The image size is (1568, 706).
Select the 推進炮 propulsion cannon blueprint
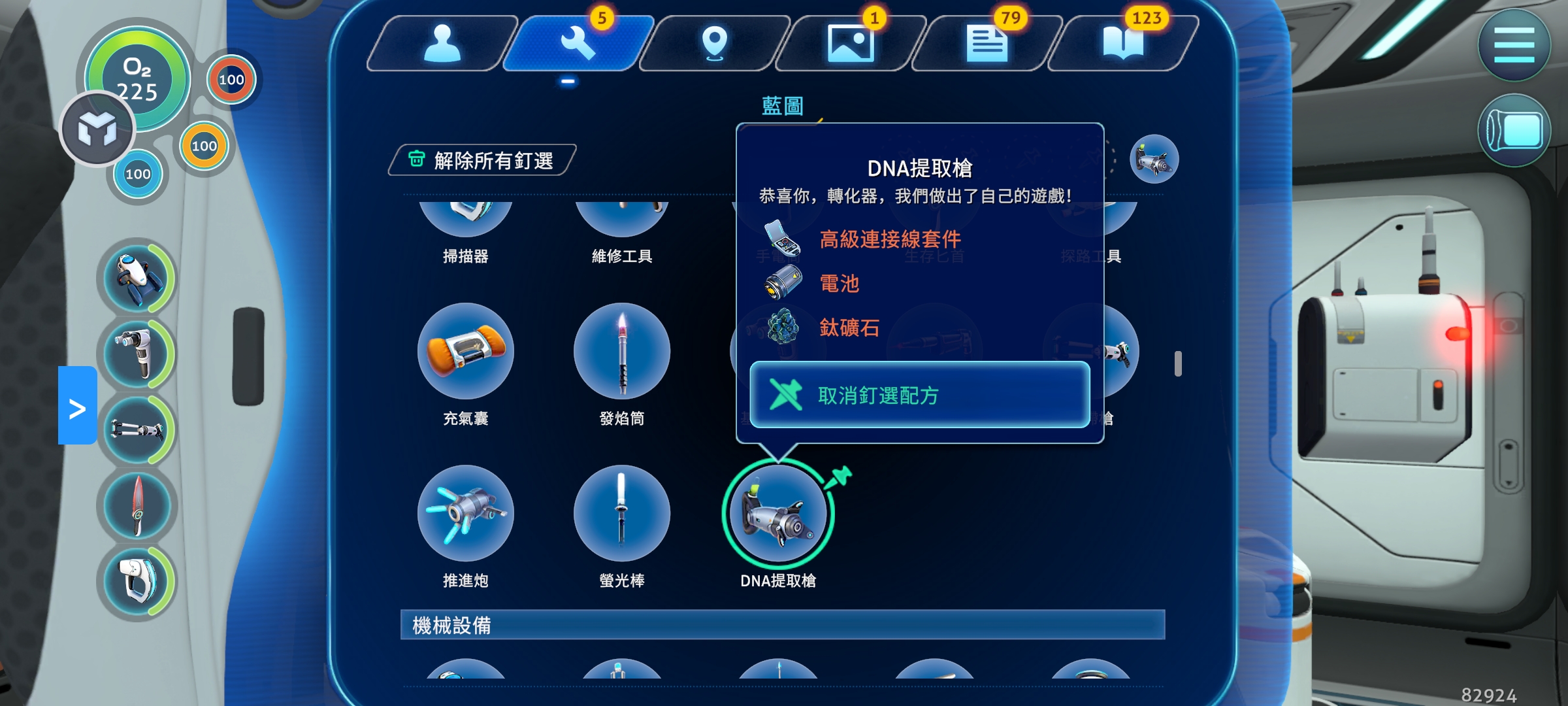(x=465, y=514)
